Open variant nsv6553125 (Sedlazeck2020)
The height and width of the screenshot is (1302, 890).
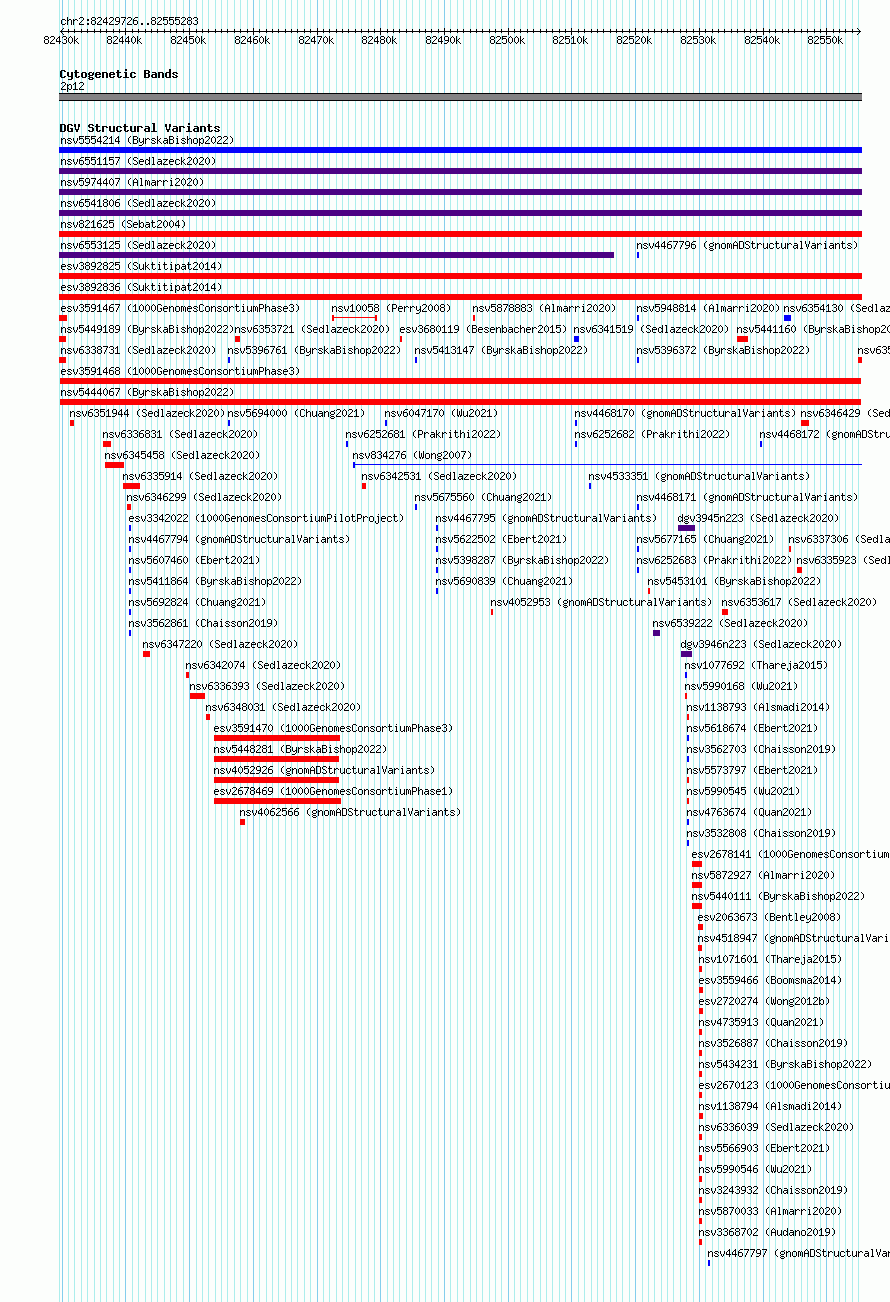pyautogui.click(x=138, y=246)
